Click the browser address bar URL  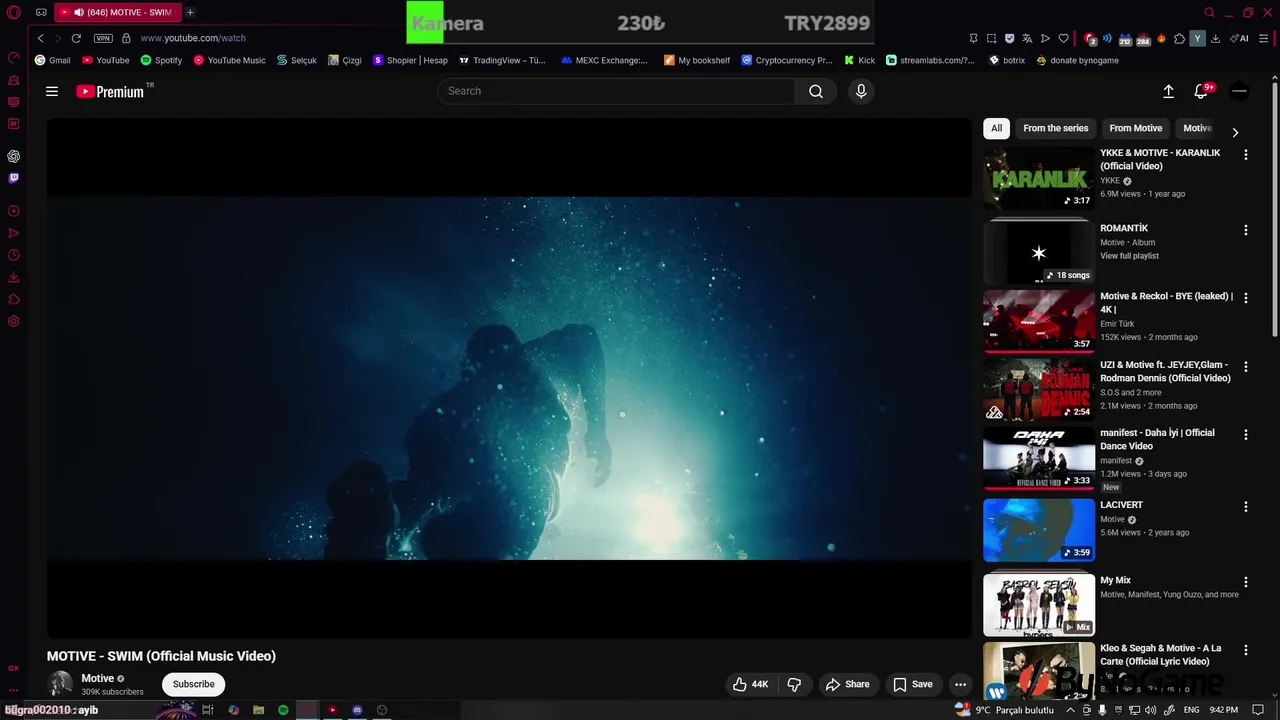coord(193,38)
